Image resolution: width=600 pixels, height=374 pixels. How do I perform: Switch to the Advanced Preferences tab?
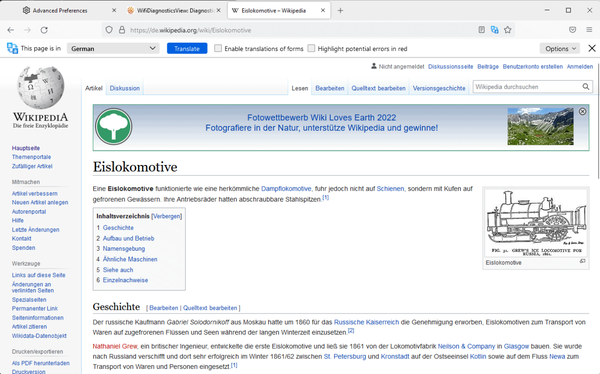(60, 10)
